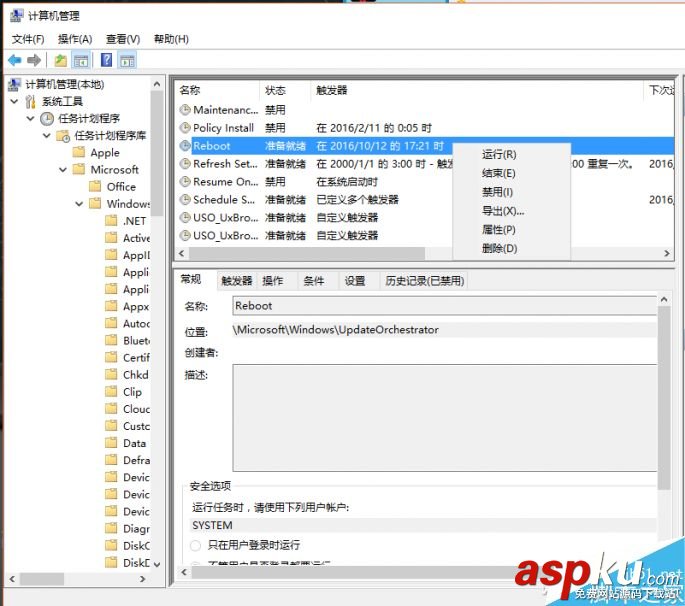This screenshot has height=606, width=685.
Task: Click the Office folder icon in tree
Action: (x=95, y=187)
